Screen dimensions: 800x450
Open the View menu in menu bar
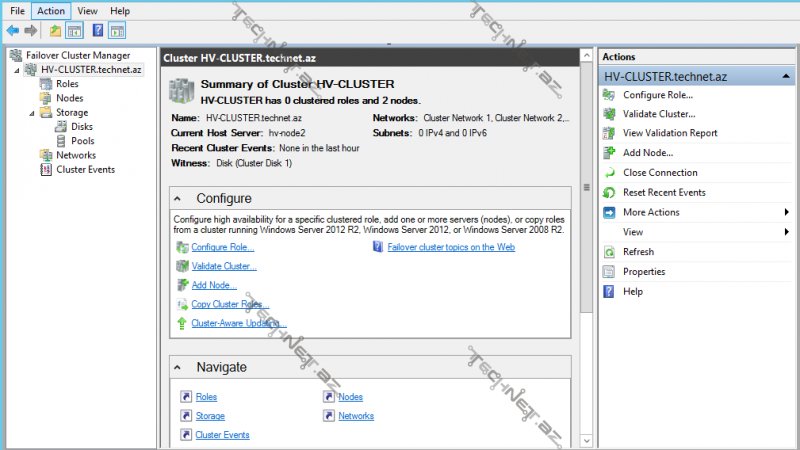(87, 11)
